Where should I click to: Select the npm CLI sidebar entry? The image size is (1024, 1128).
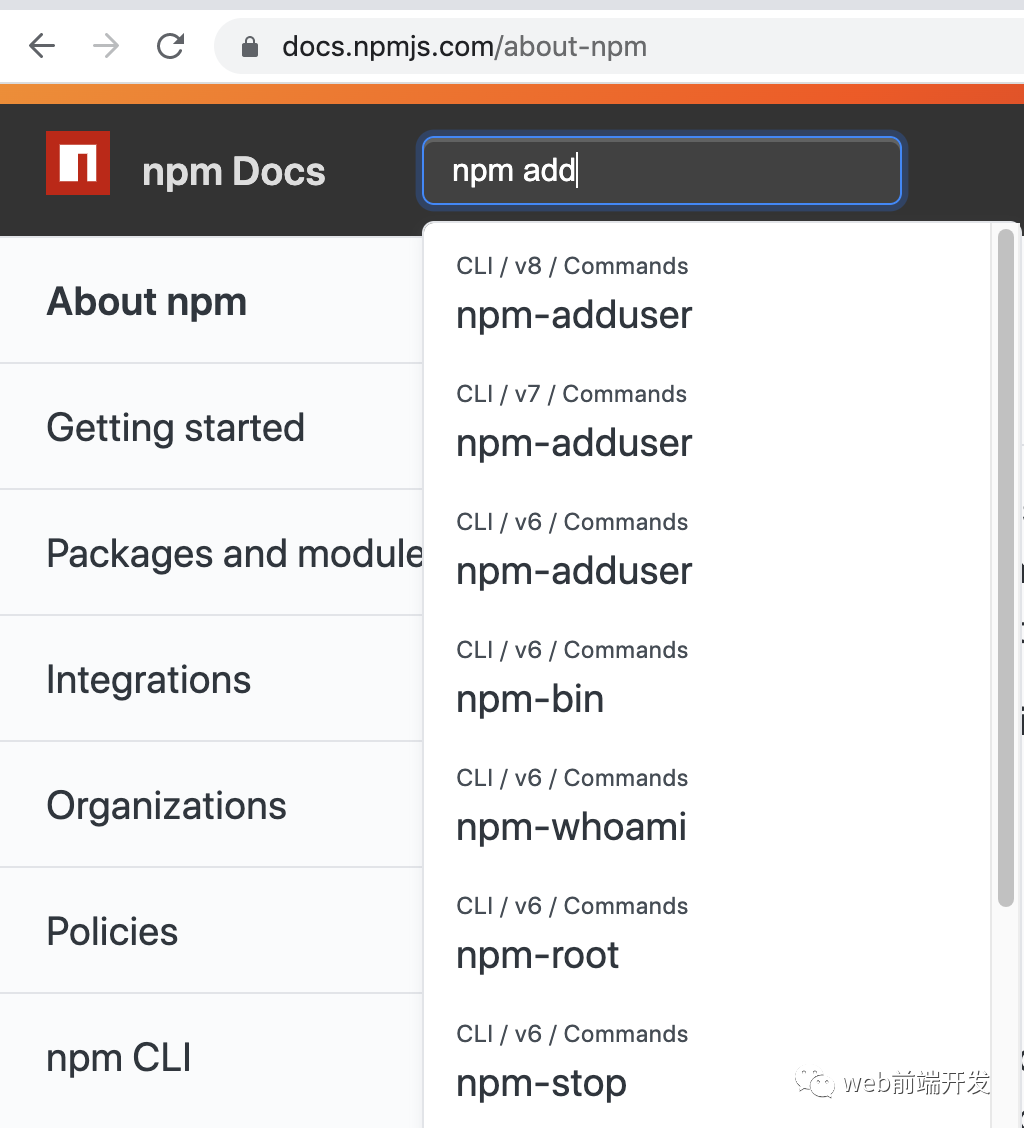click(118, 1057)
